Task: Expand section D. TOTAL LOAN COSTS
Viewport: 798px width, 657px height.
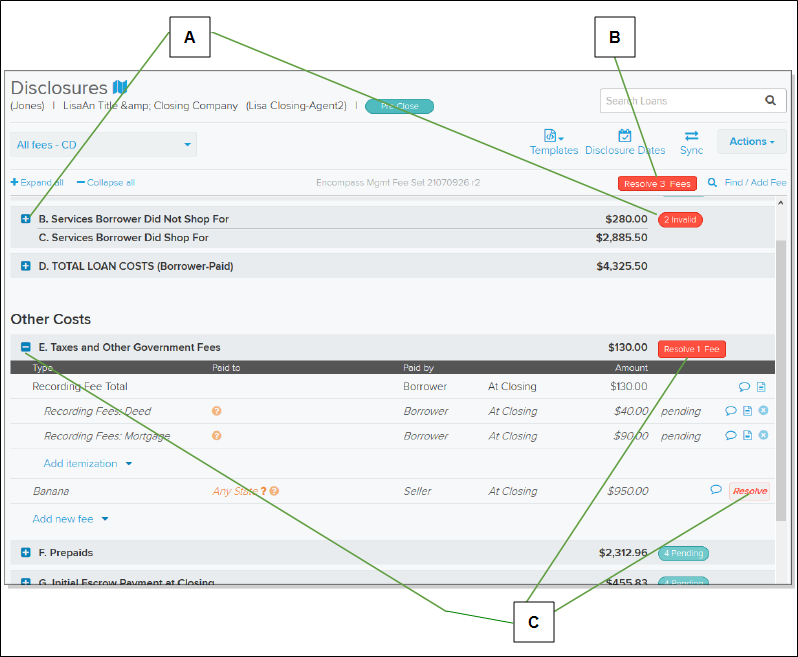Action: pos(25,266)
